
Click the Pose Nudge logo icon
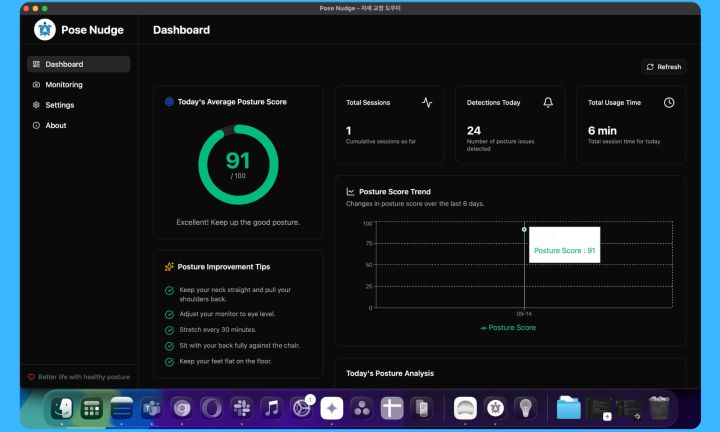point(44,30)
